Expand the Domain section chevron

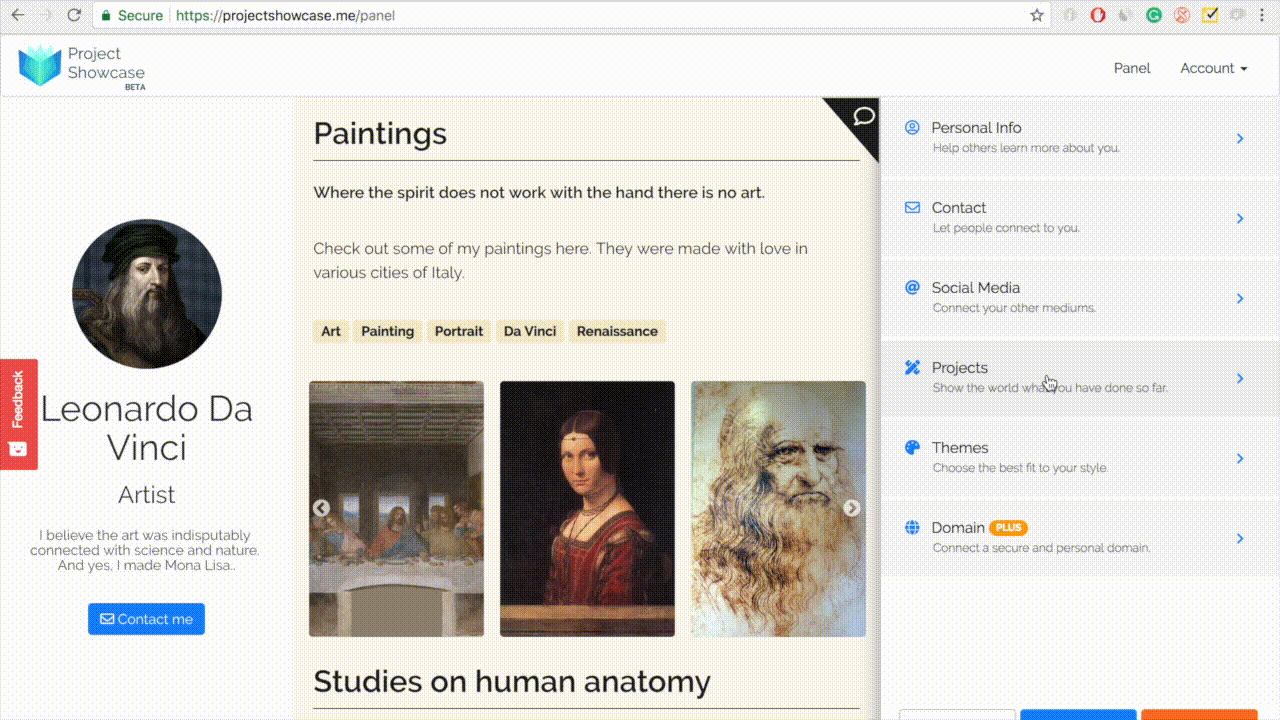coord(1240,538)
